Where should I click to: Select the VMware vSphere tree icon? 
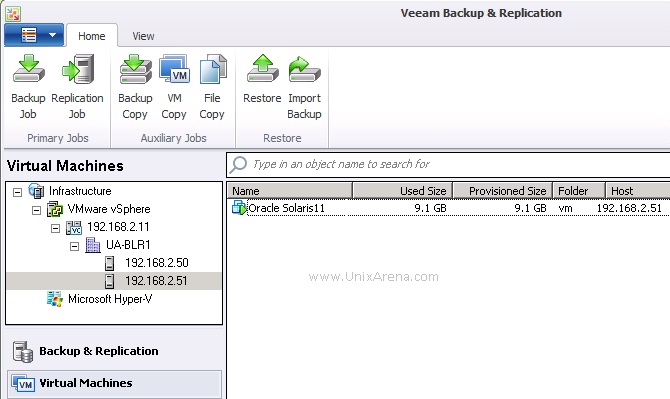coord(55,209)
